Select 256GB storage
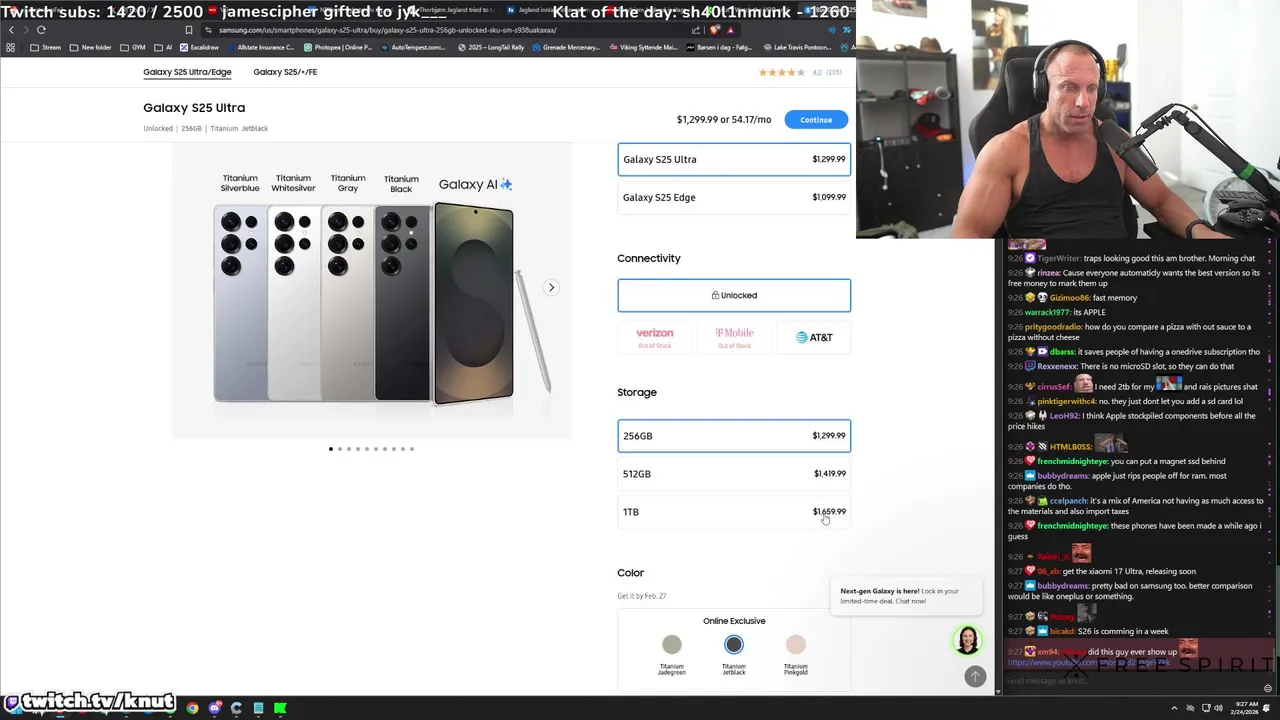This screenshot has width=1280, height=720. 734,436
